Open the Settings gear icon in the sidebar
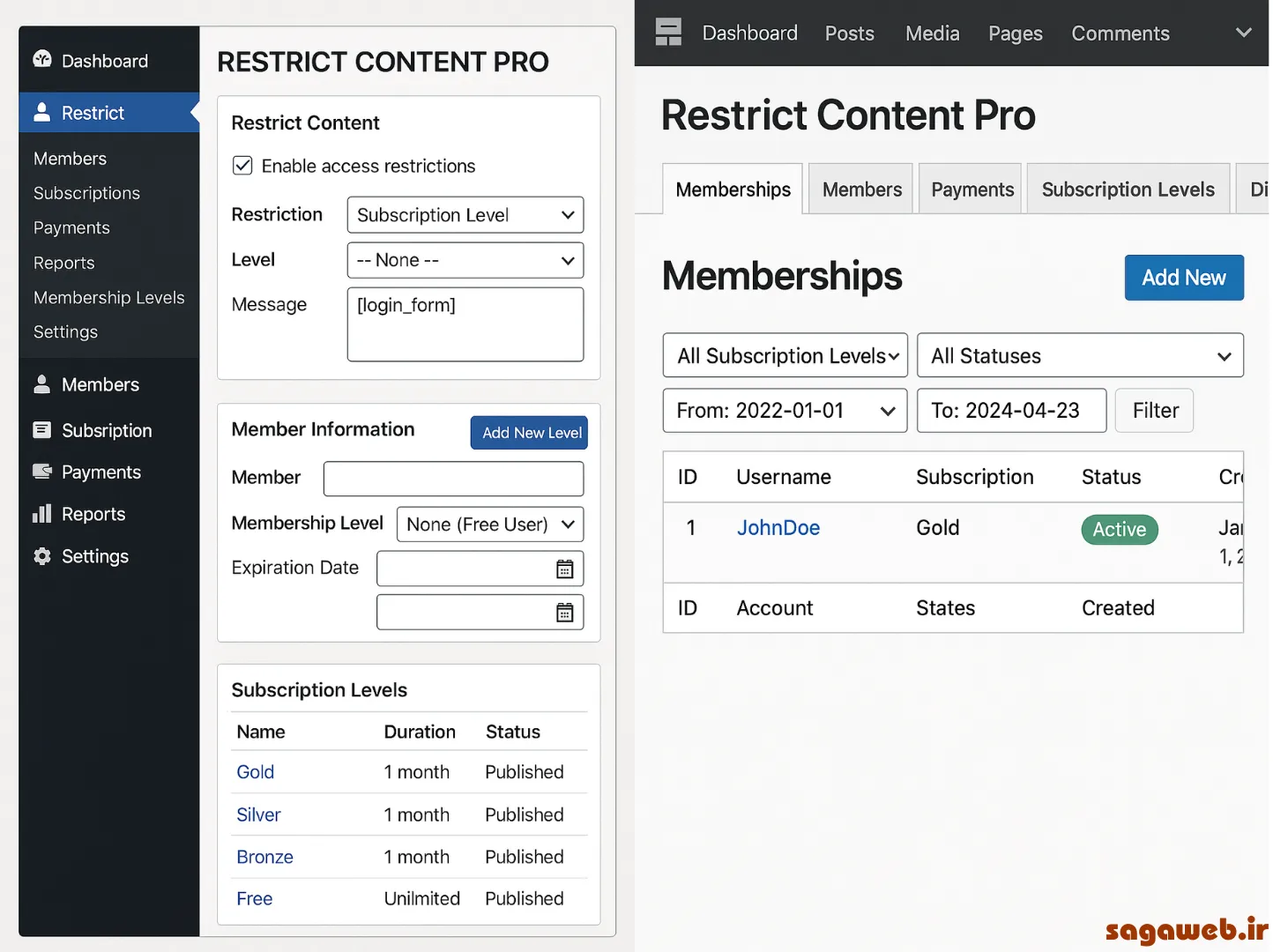The image size is (1273, 952). pyautogui.click(x=41, y=556)
